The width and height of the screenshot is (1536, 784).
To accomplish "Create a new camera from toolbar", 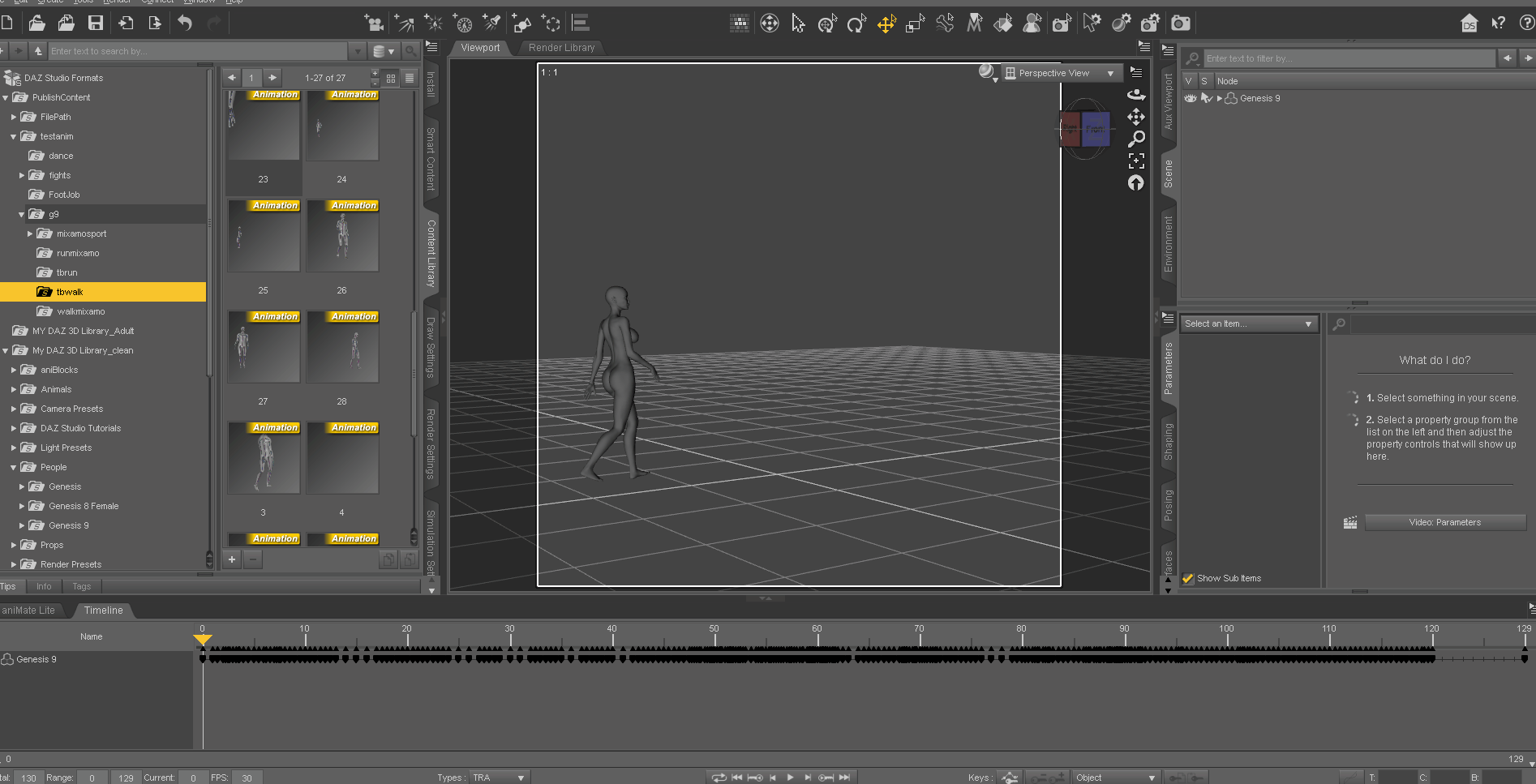I will tap(374, 24).
